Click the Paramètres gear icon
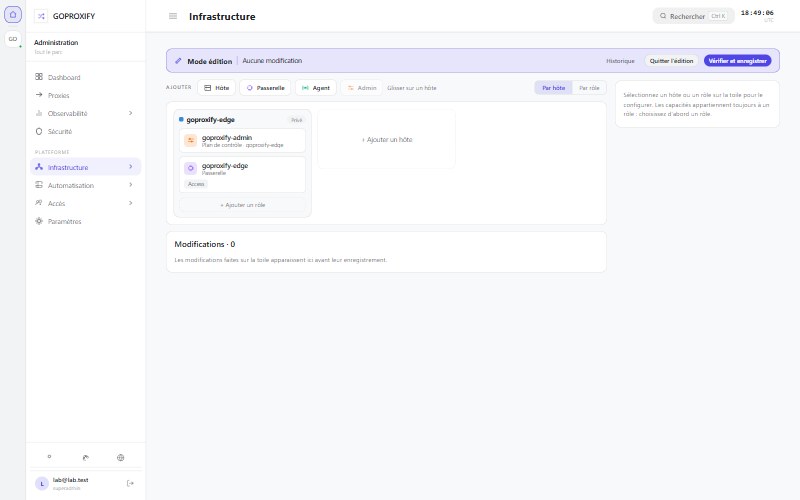The width and height of the screenshot is (800, 500). tap(39, 221)
